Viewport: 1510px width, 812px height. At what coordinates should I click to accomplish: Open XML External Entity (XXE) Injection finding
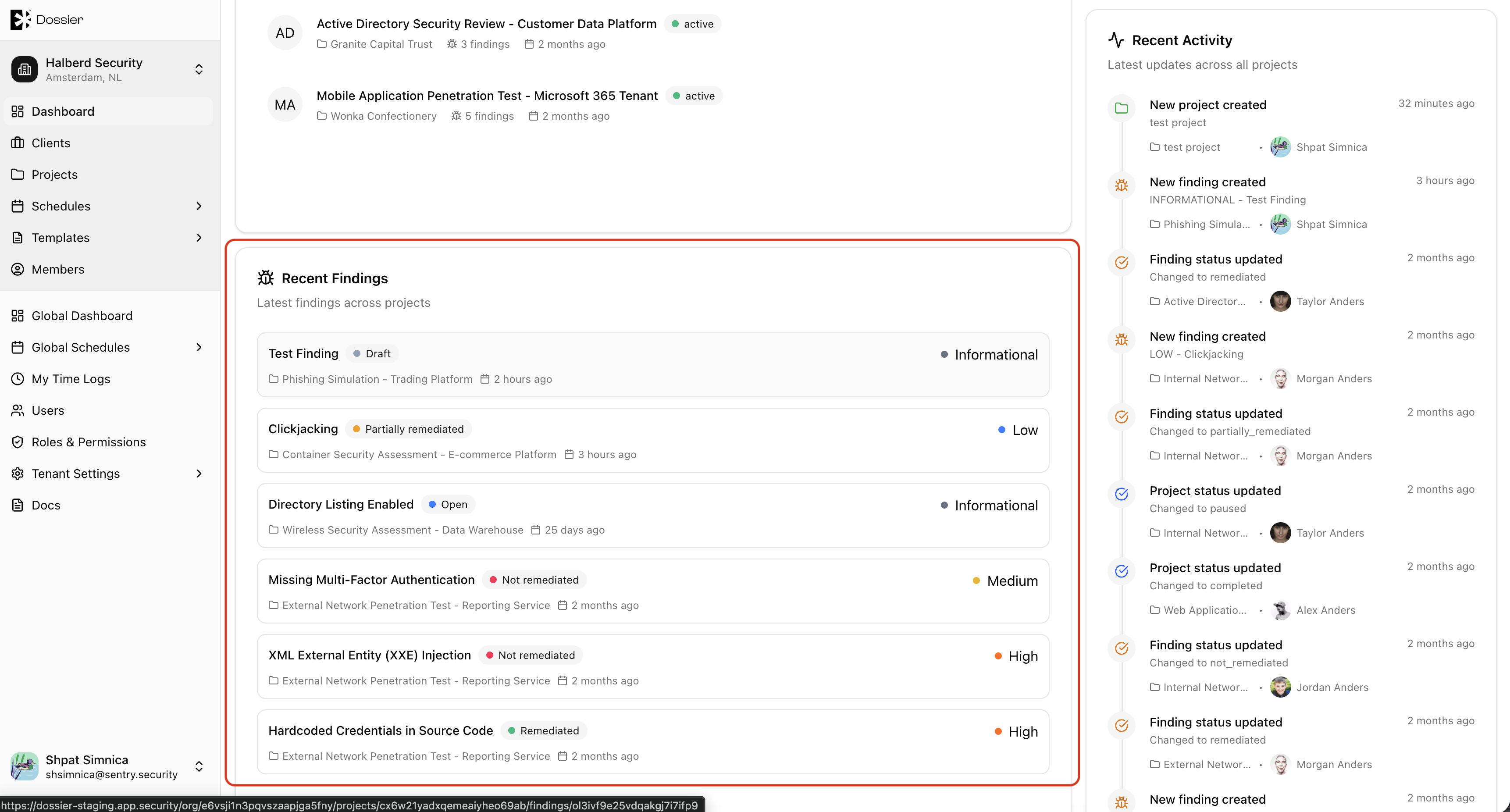tap(653, 666)
